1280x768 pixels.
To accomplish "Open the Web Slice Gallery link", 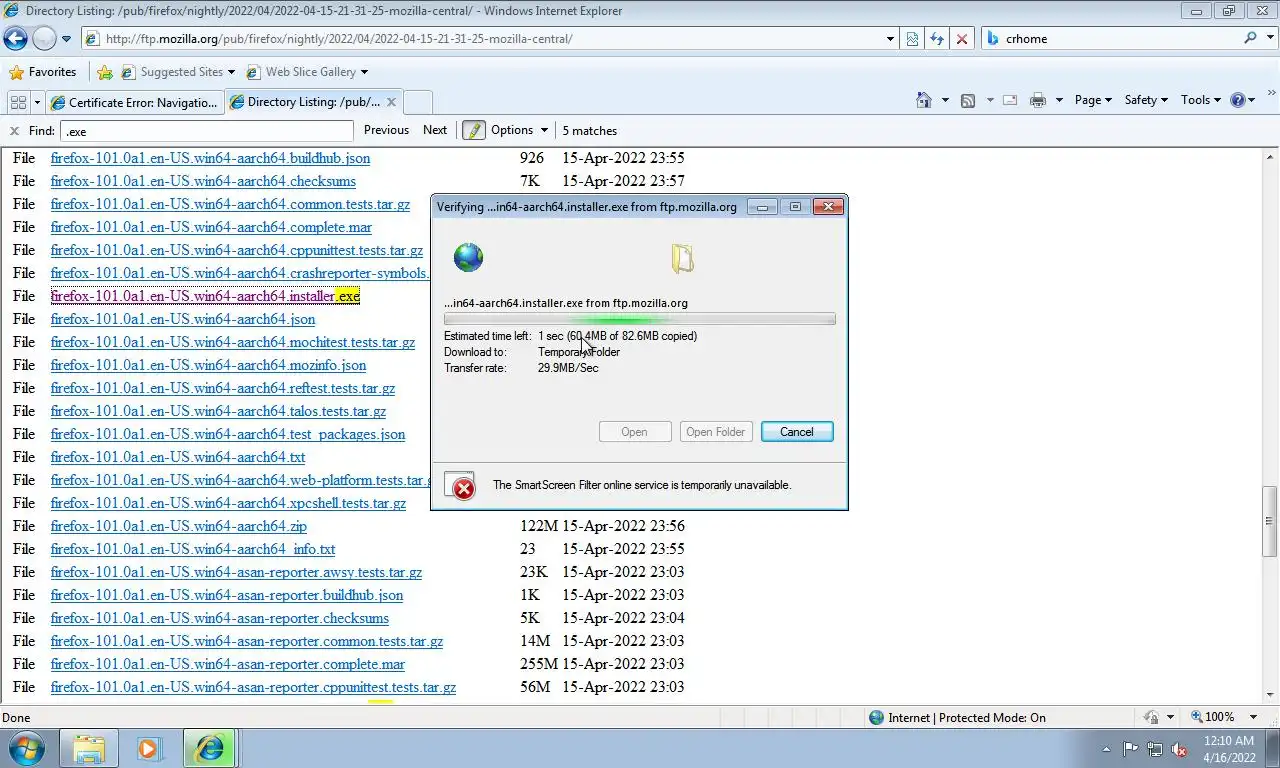I will tap(306, 72).
